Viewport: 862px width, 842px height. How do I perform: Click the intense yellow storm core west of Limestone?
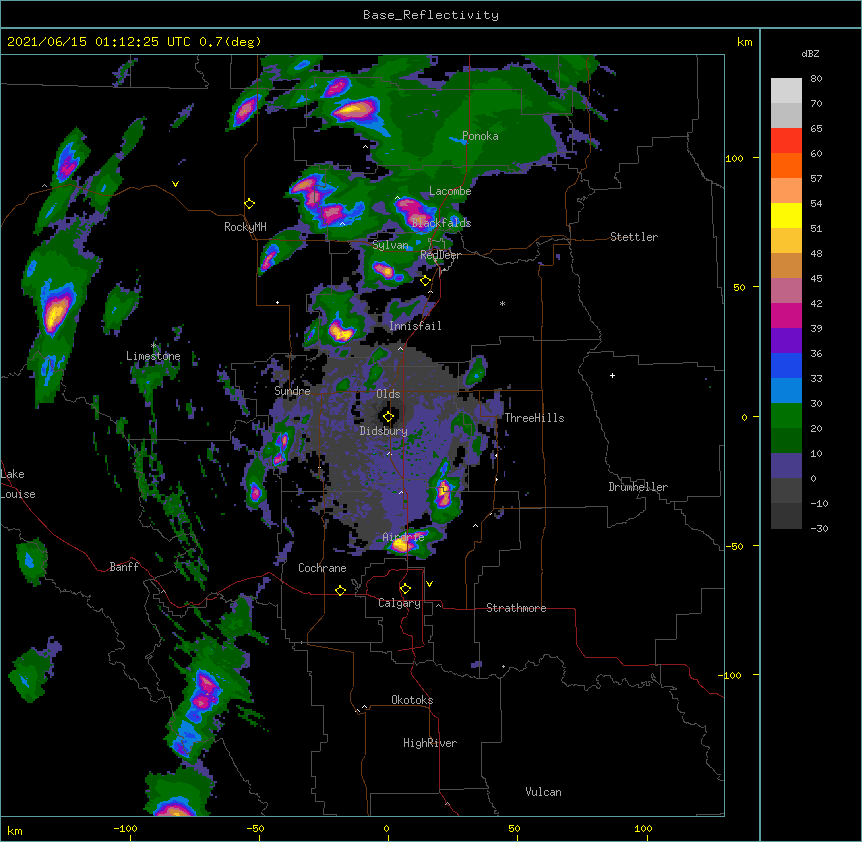[56, 313]
